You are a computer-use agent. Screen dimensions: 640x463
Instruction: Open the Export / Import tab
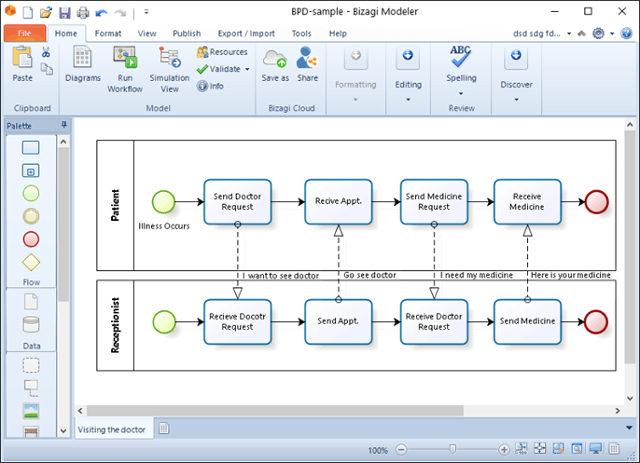coord(246,33)
